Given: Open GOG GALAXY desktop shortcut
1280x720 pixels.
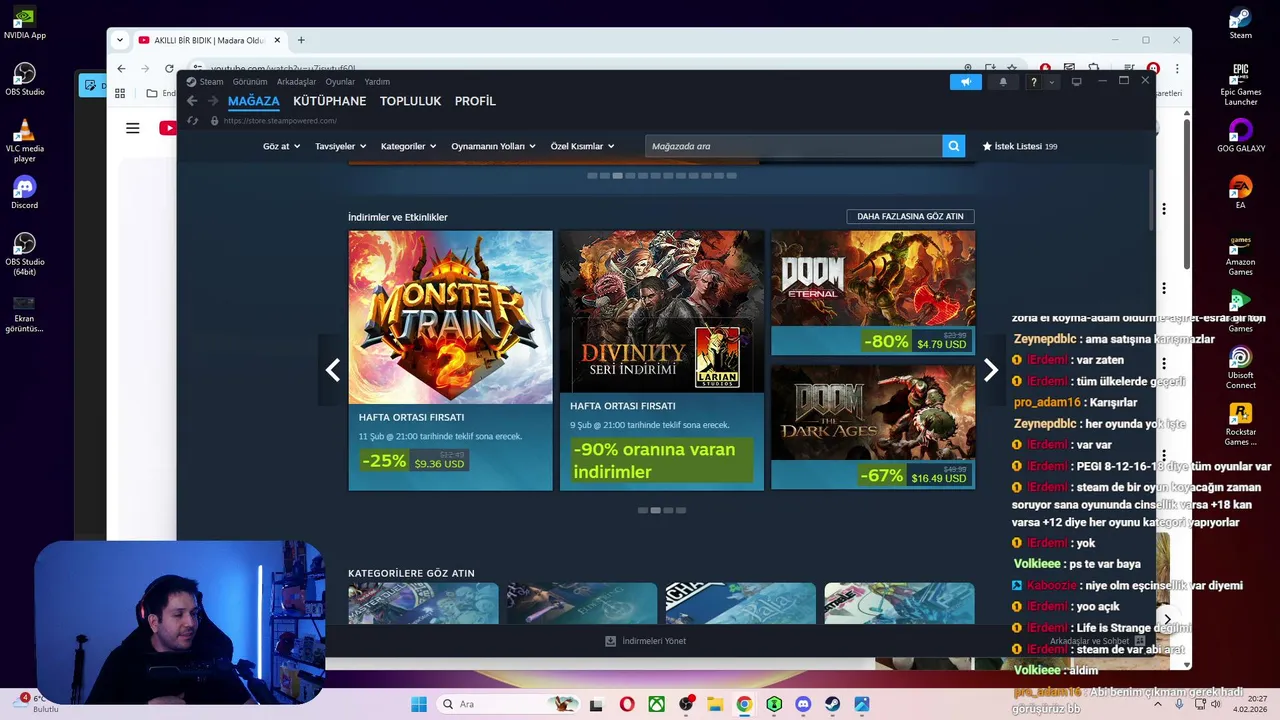Looking at the screenshot, I should tap(1240, 136).
